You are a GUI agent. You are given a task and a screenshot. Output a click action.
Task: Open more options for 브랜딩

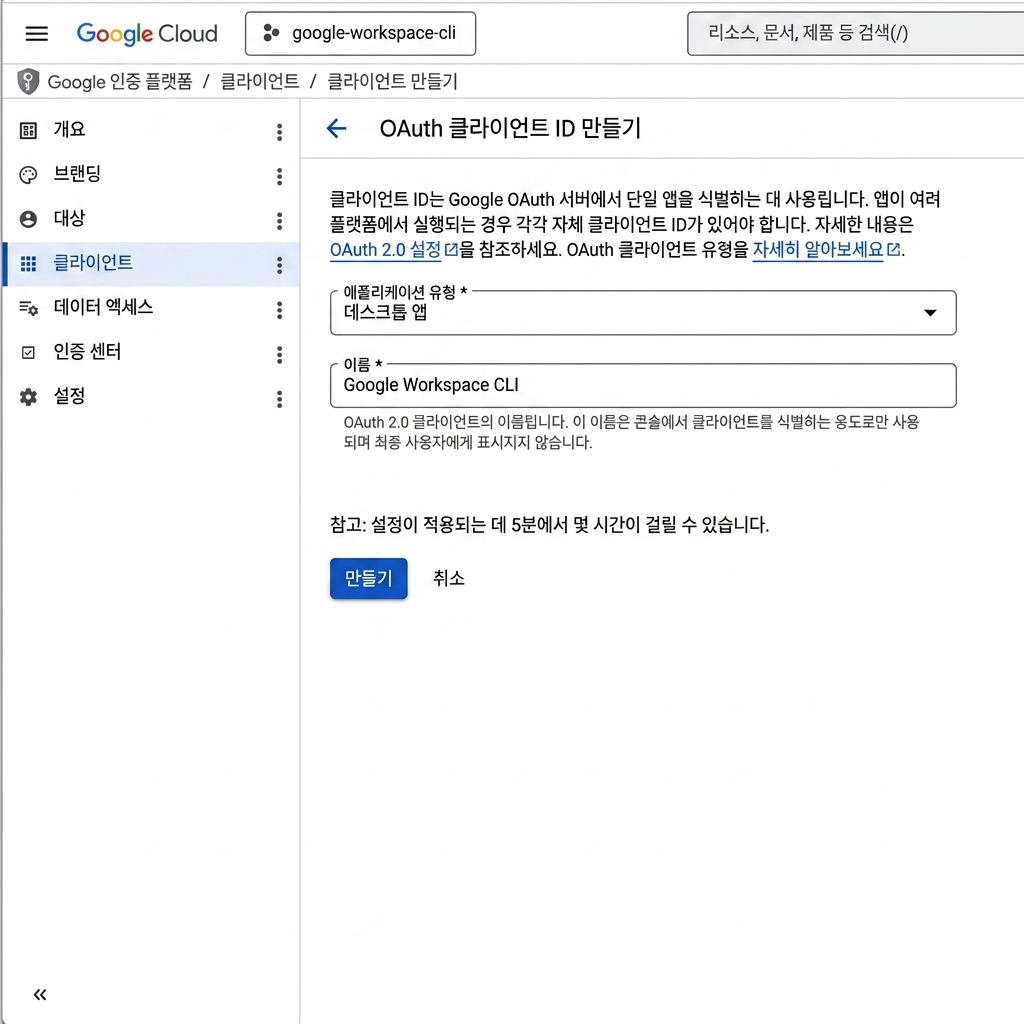(280, 176)
